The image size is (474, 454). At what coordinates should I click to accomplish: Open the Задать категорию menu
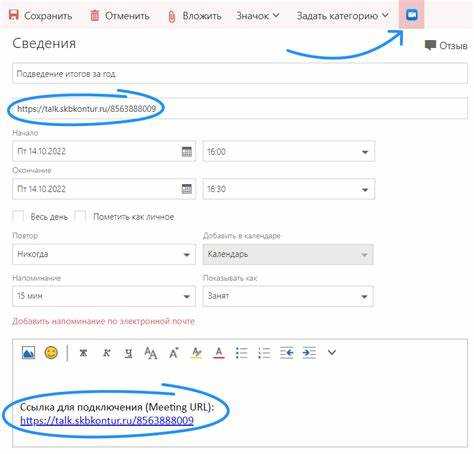tap(343, 16)
